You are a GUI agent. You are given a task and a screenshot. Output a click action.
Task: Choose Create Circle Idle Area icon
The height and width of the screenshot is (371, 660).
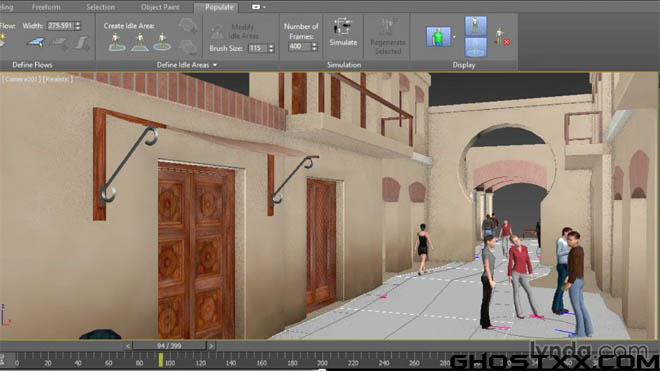click(x=162, y=43)
